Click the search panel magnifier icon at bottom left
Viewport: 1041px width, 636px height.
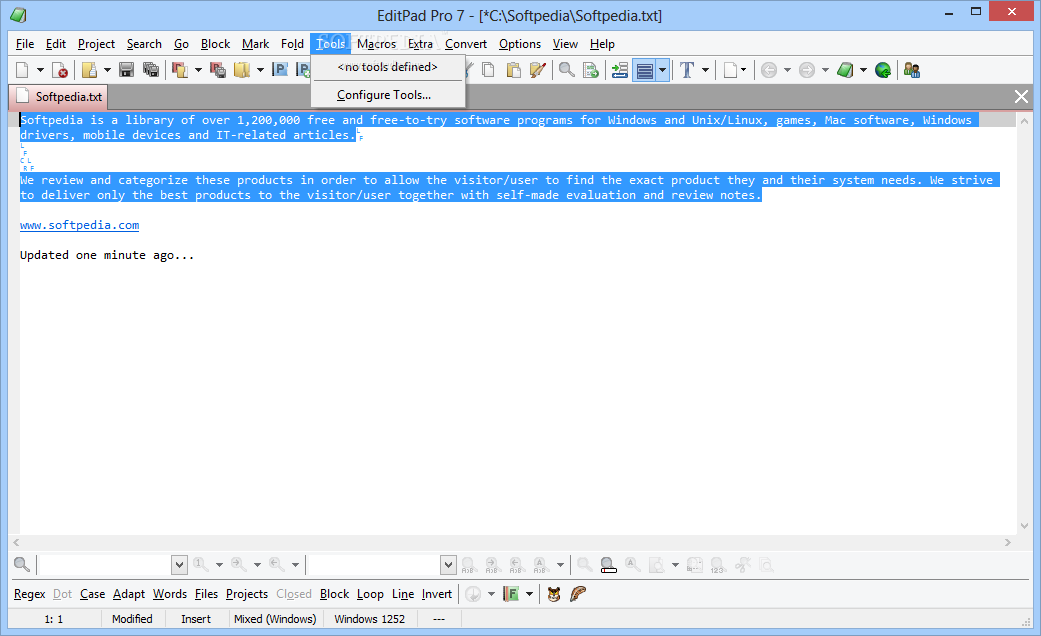22,565
